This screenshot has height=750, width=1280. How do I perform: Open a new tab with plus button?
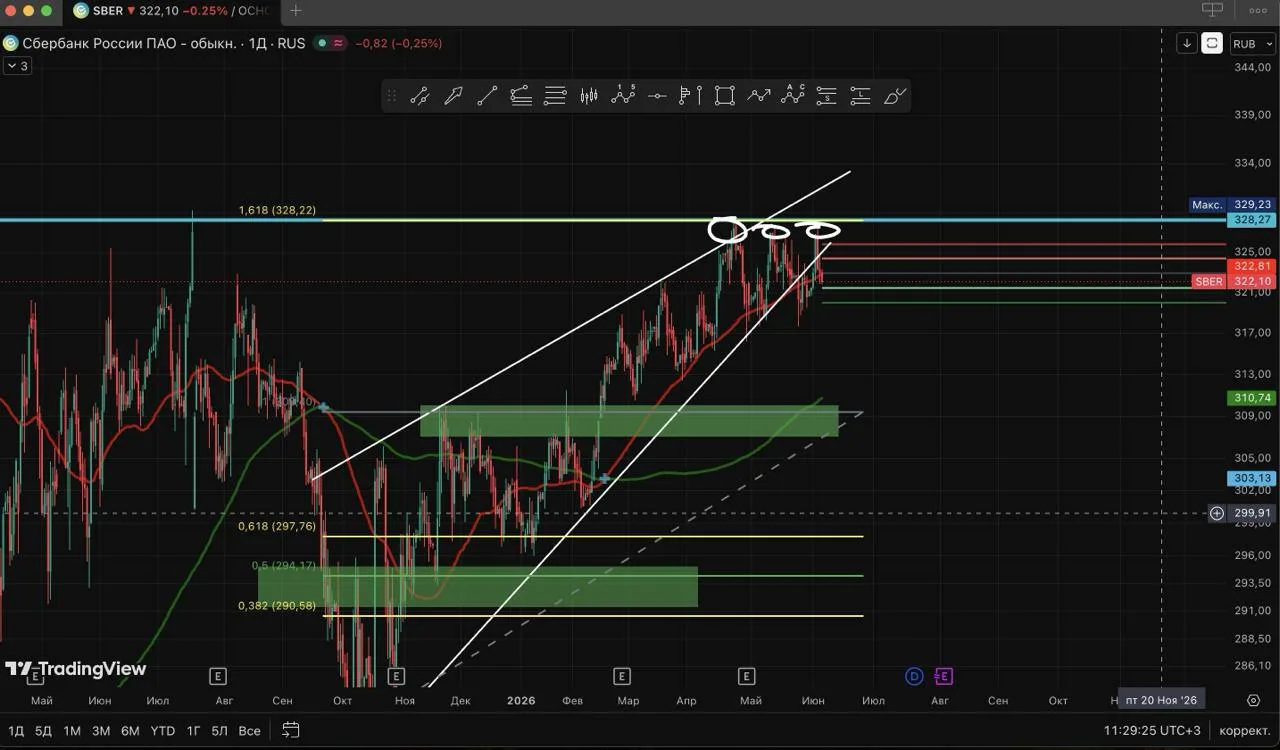pos(296,11)
